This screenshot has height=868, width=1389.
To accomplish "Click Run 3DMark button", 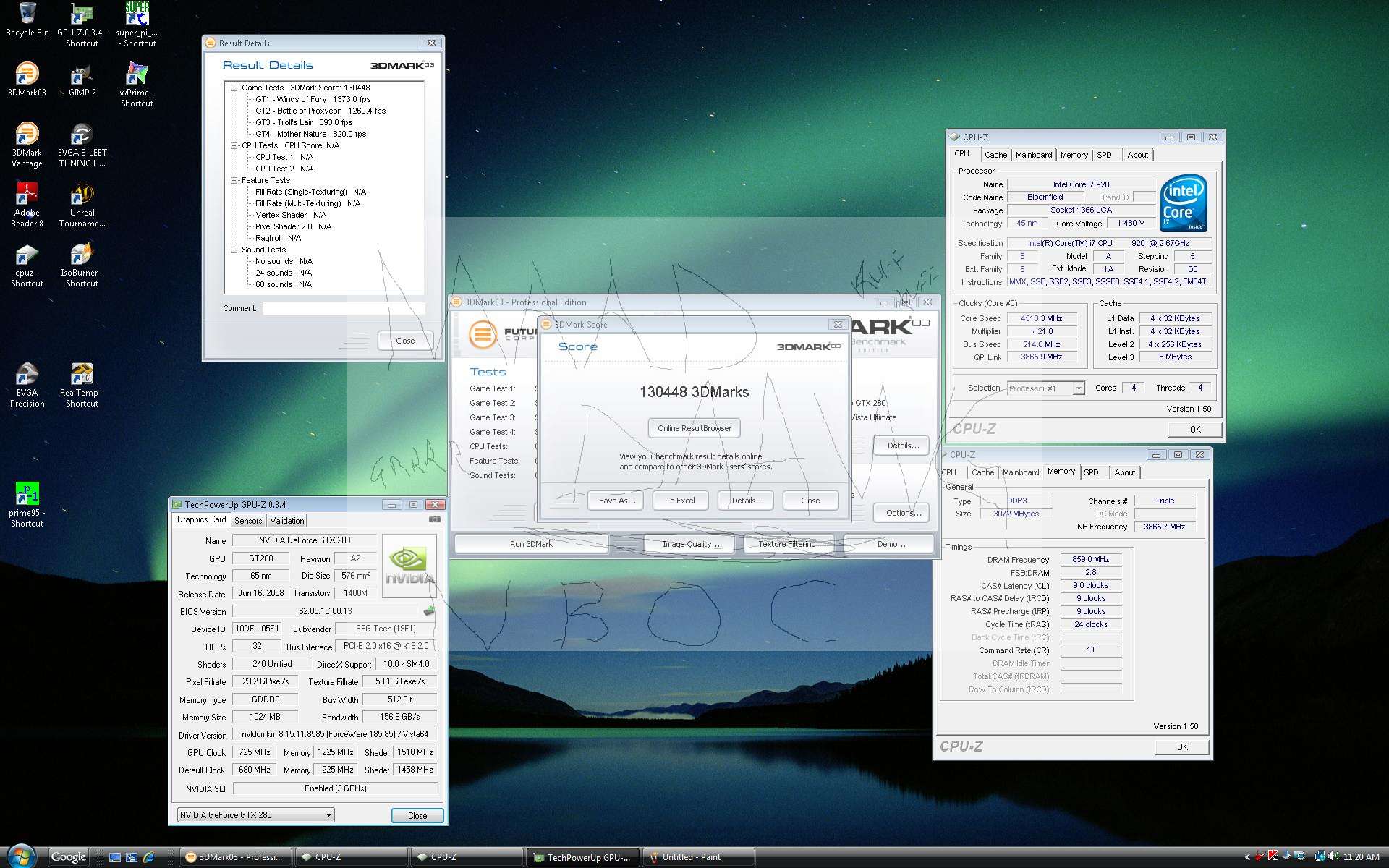I will [x=531, y=544].
